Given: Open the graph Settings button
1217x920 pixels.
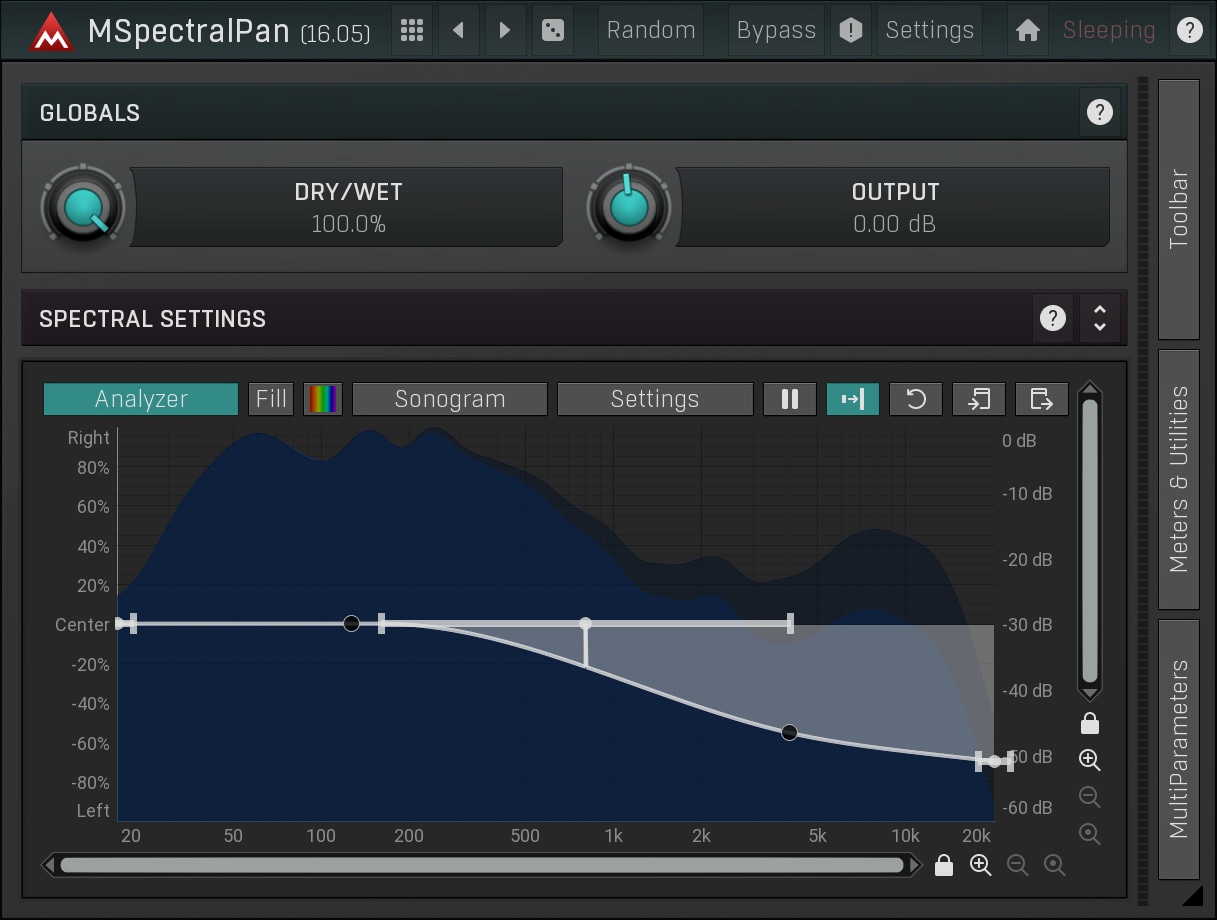Looking at the screenshot, I should [655, 399].
